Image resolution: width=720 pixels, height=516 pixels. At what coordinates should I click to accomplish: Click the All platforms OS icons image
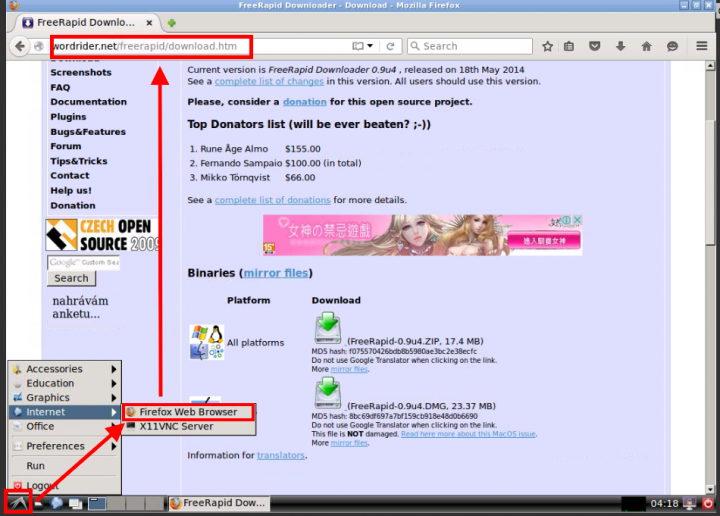point(207,342)
